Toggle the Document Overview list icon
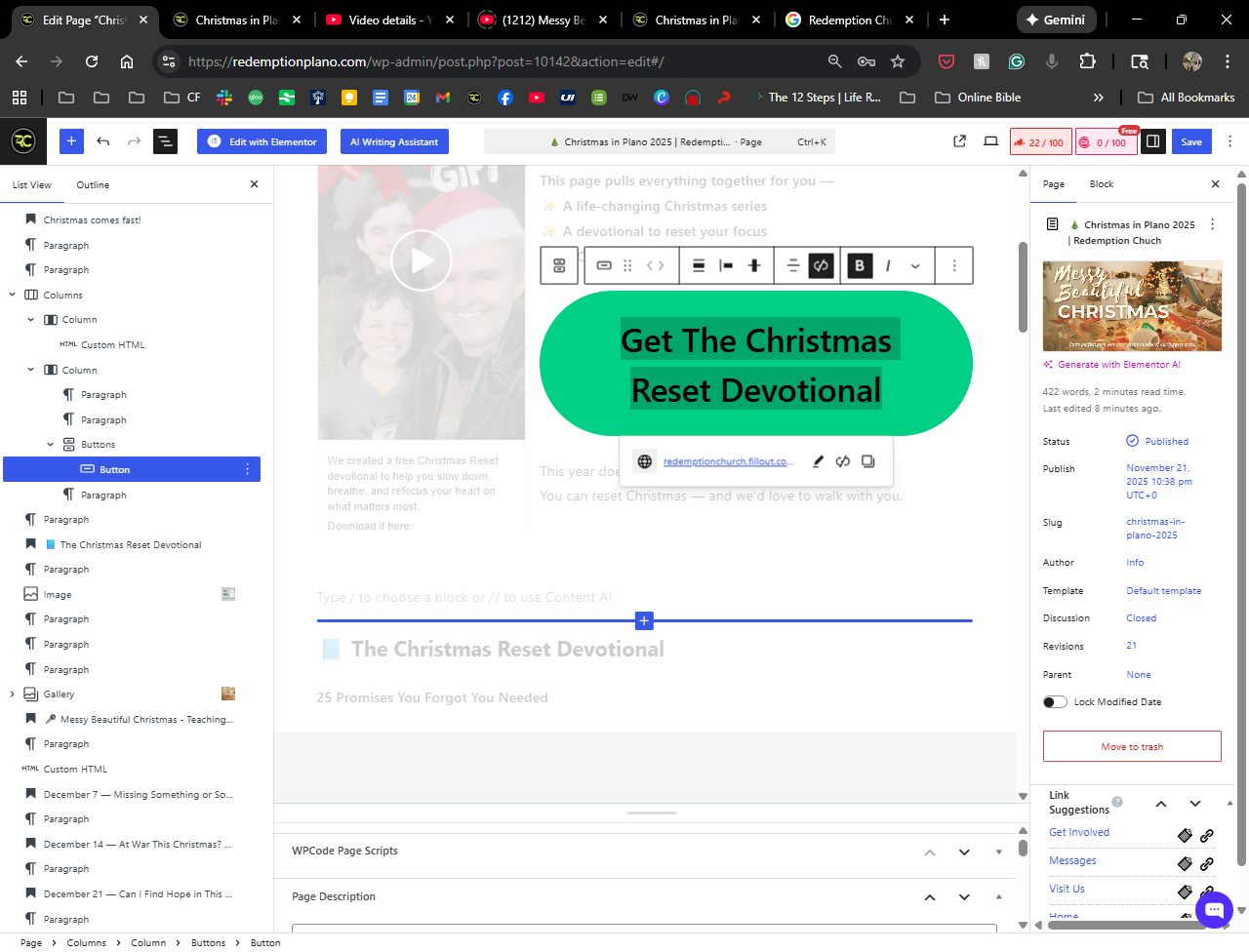 pos(165,141)
